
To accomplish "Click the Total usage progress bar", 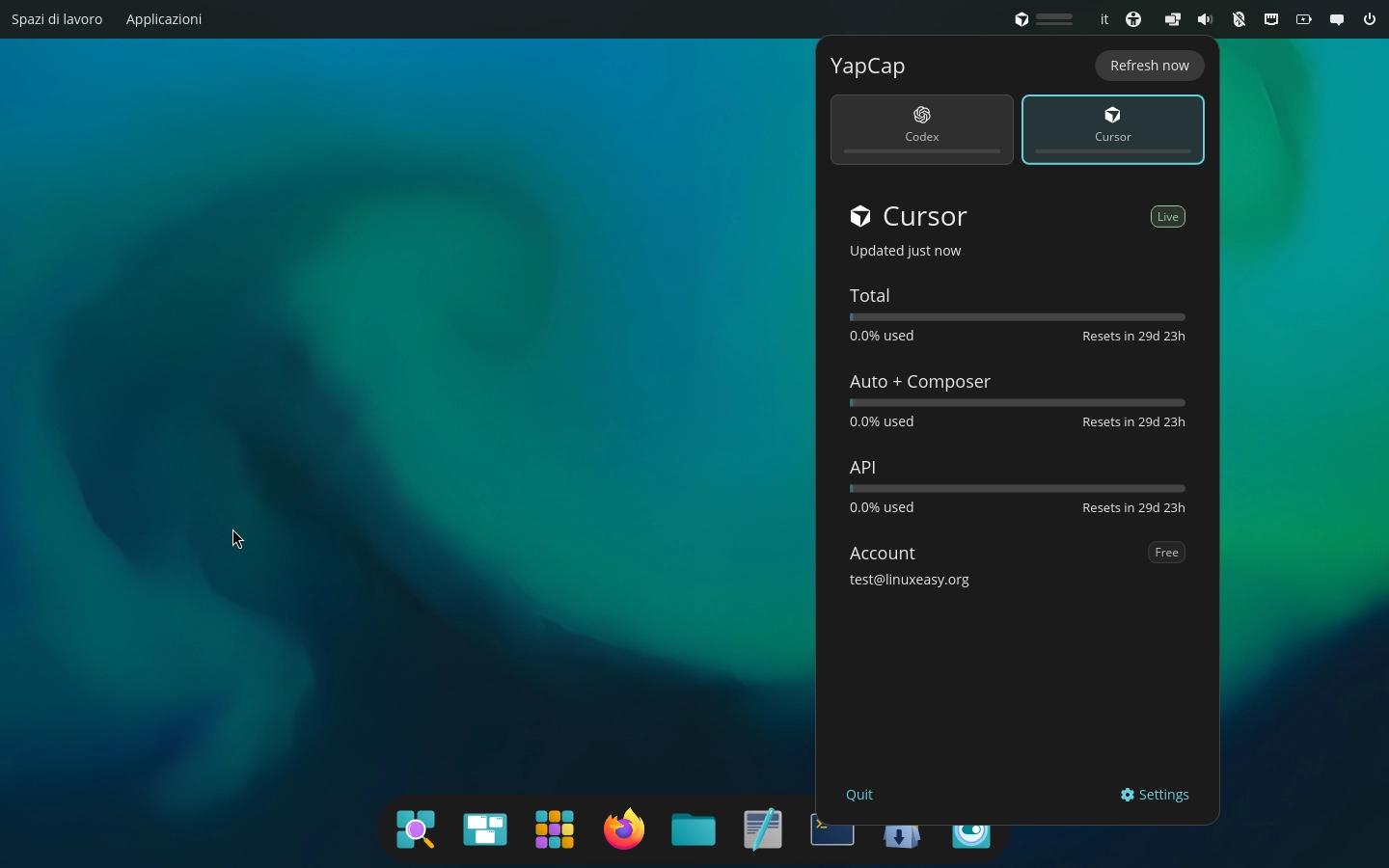I will click(1018, 317).
